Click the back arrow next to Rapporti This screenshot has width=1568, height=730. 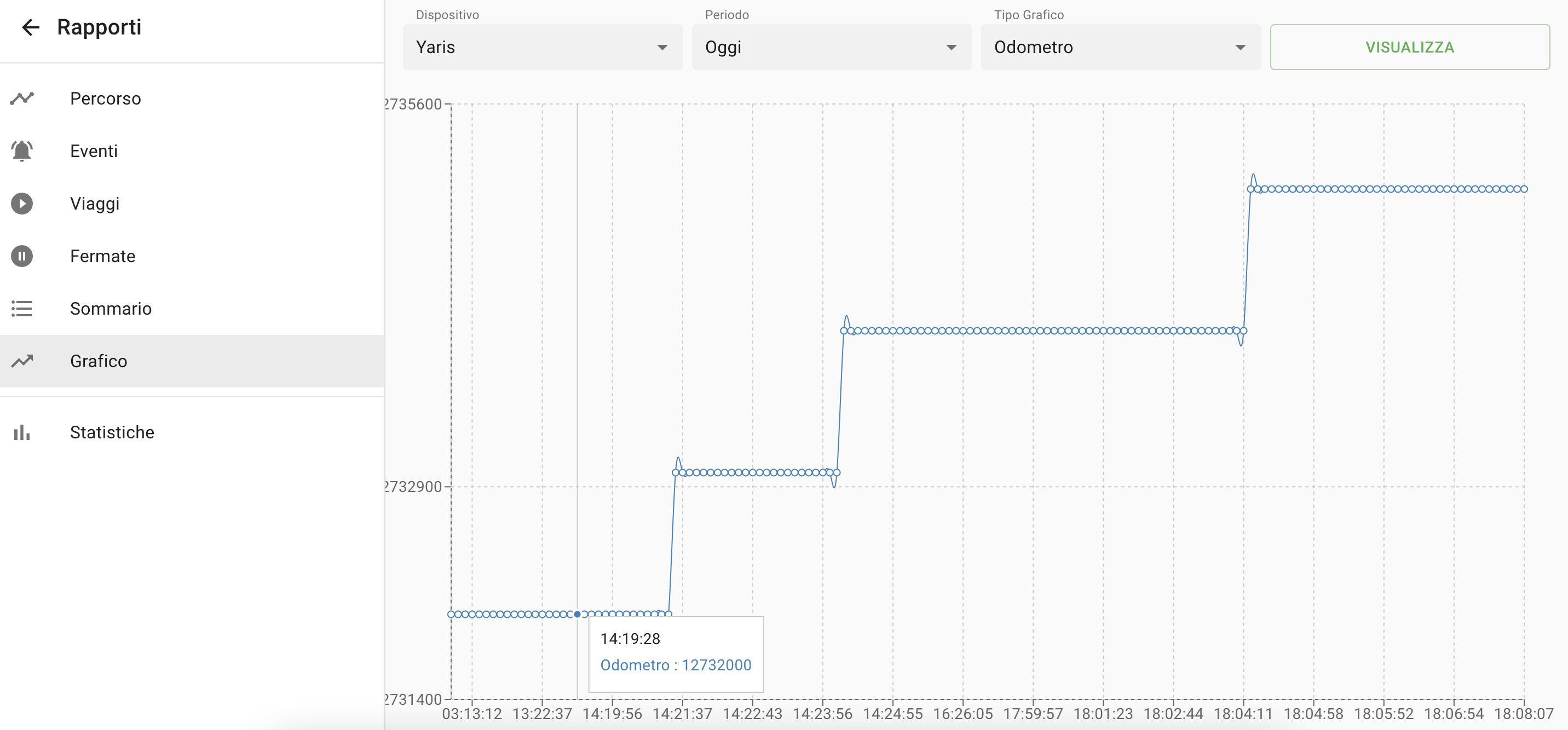point(30,27)
